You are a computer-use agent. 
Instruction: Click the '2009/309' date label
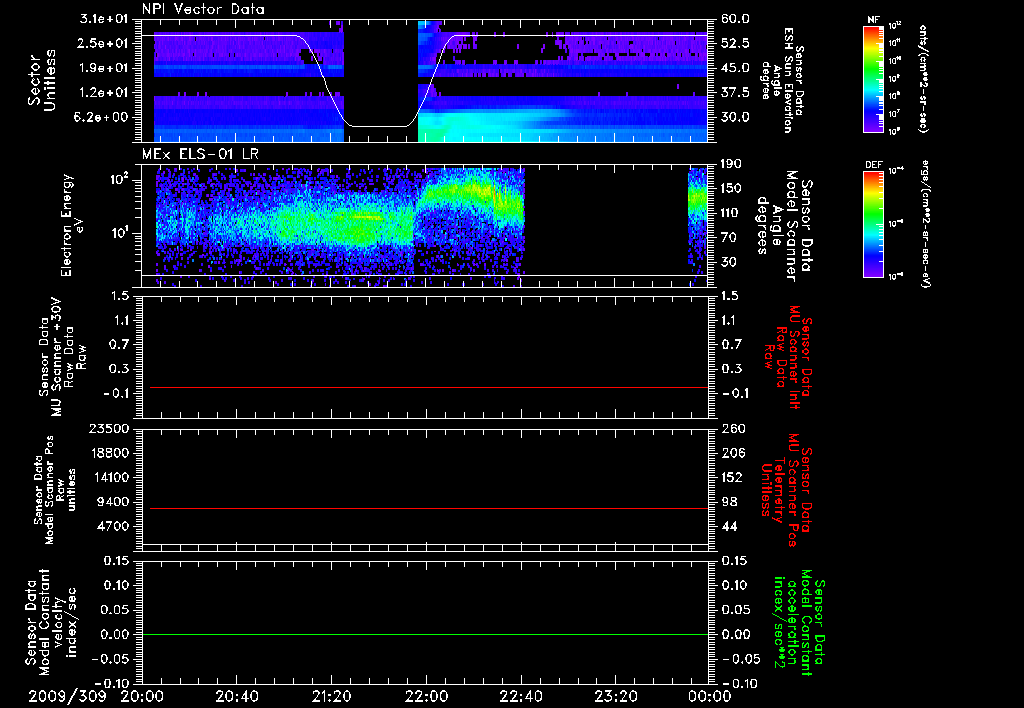point(67,697)
